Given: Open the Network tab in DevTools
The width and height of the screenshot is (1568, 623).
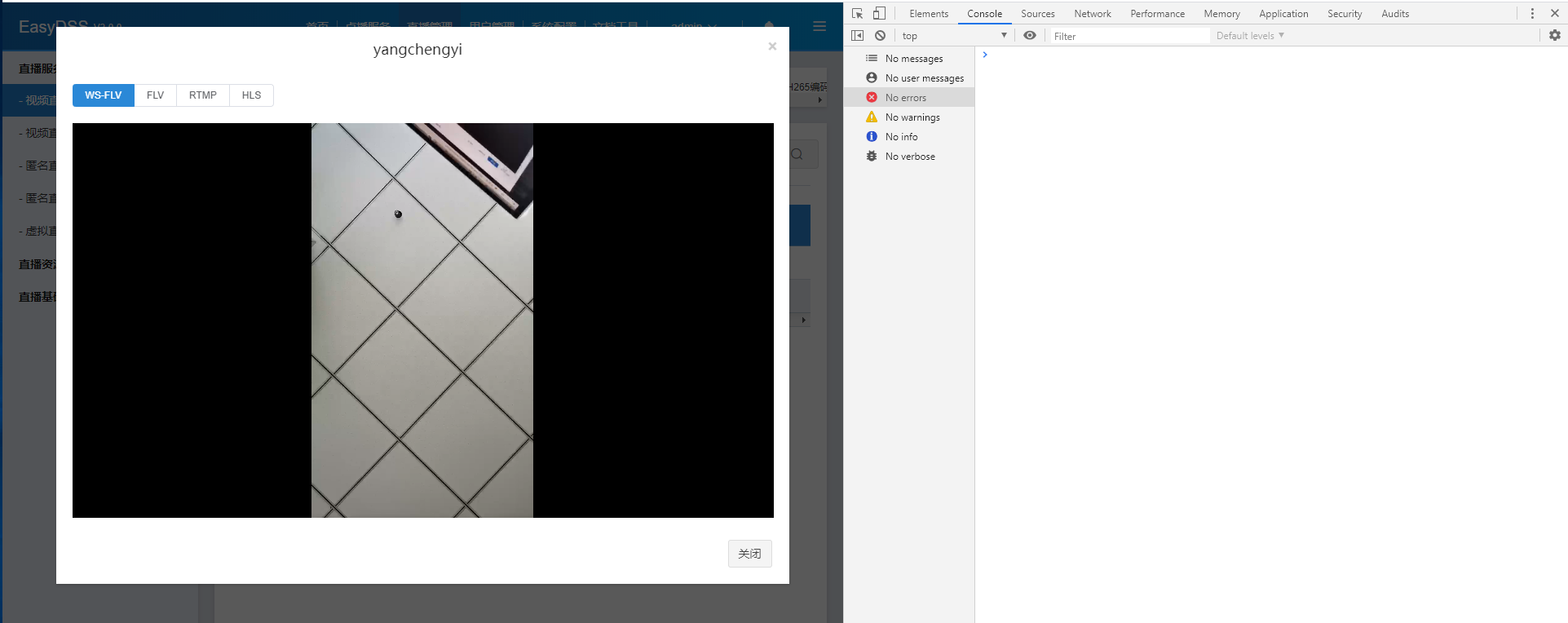Looking at the screenshot, I should (x=1093, y=14).
